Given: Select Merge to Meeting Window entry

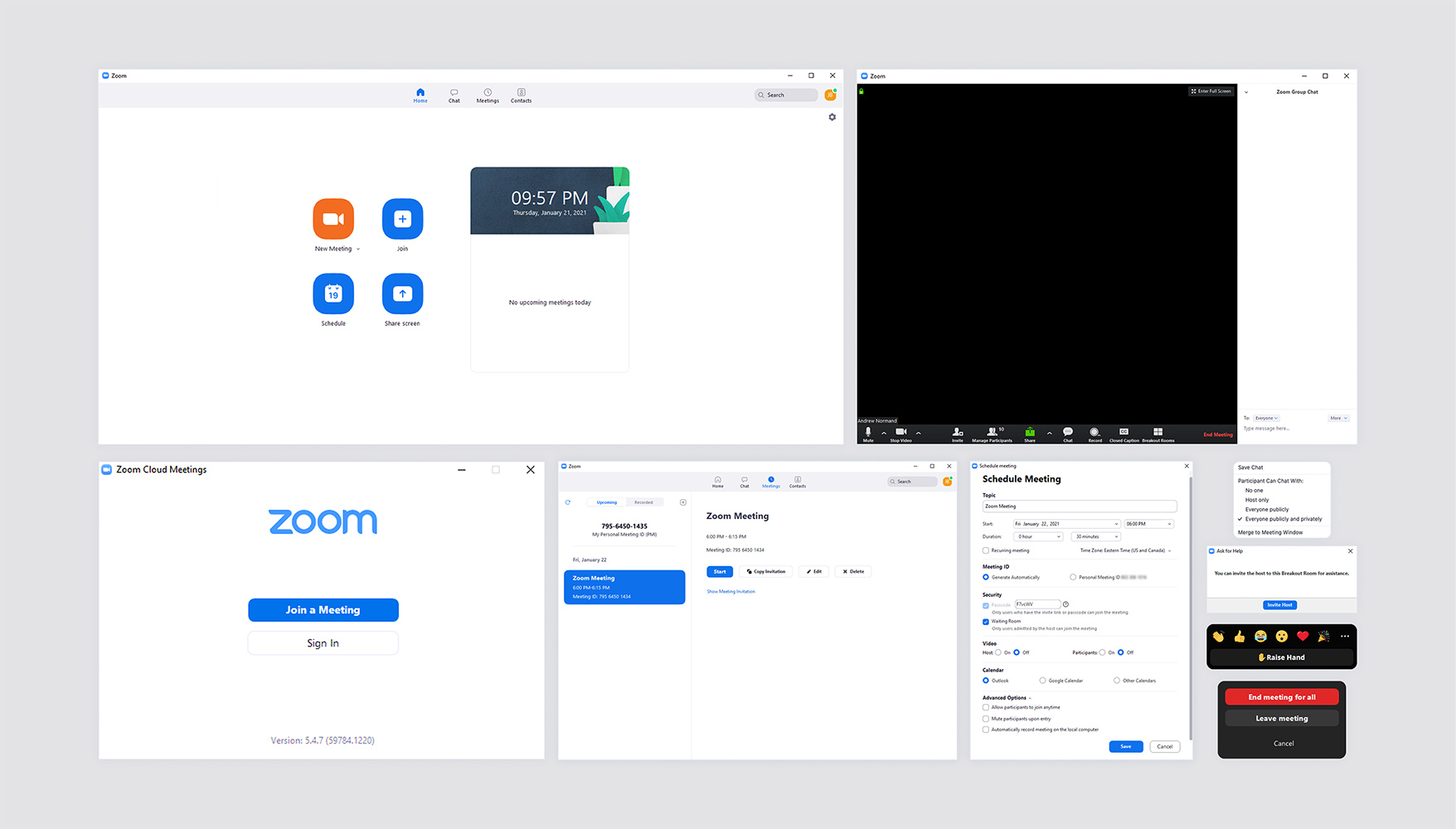Looking at the screenshot, I should (1270, 532).
